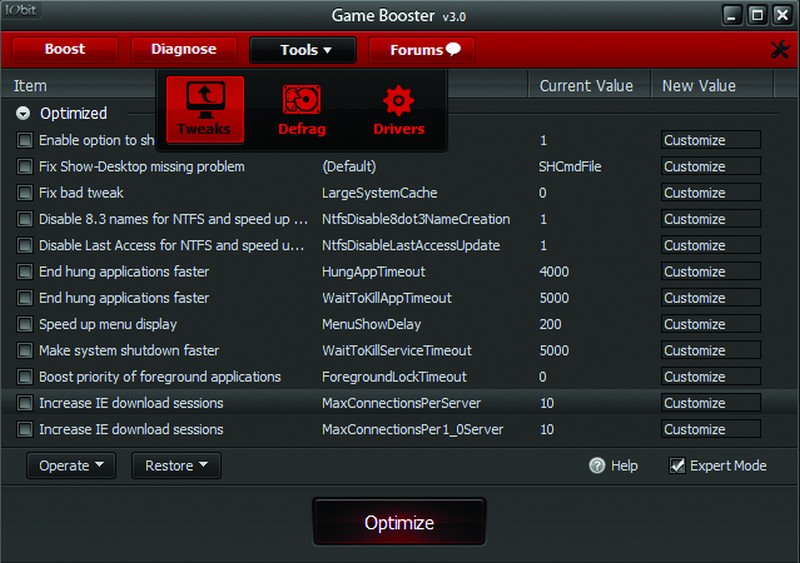Select the 'LargeSystemCache' cell
Viewport: 800px width, 563px height.
click(380, 192)
